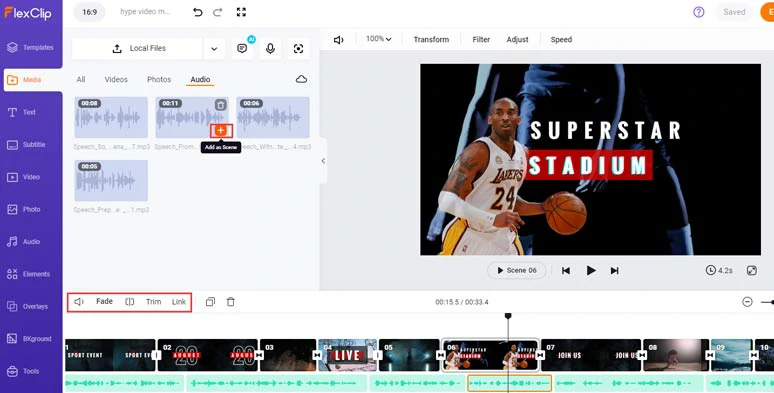774x393 pixels.
Task: Select the Media sidebar panel
Action: [32, 79]
